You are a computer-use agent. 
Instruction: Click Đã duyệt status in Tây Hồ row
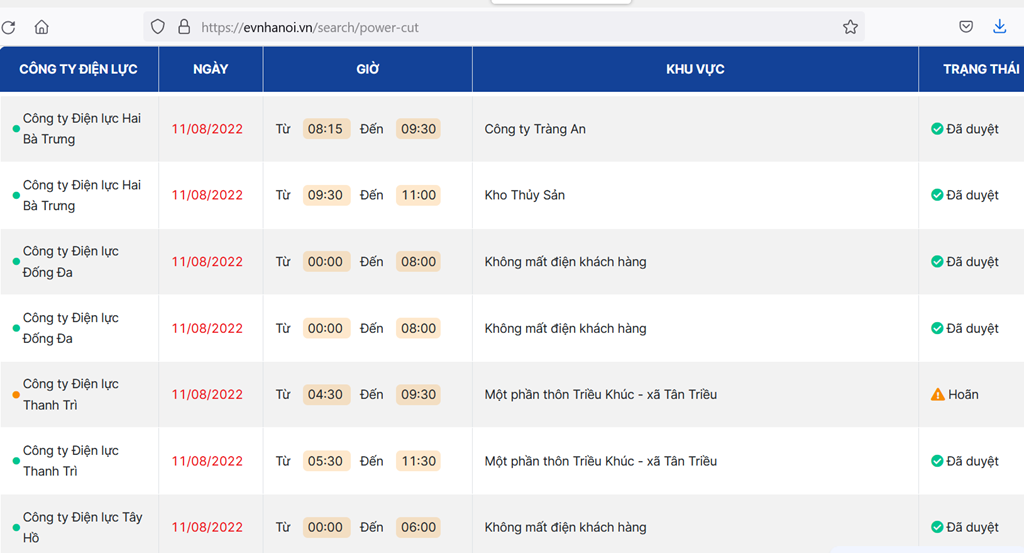tap(972, 527)
